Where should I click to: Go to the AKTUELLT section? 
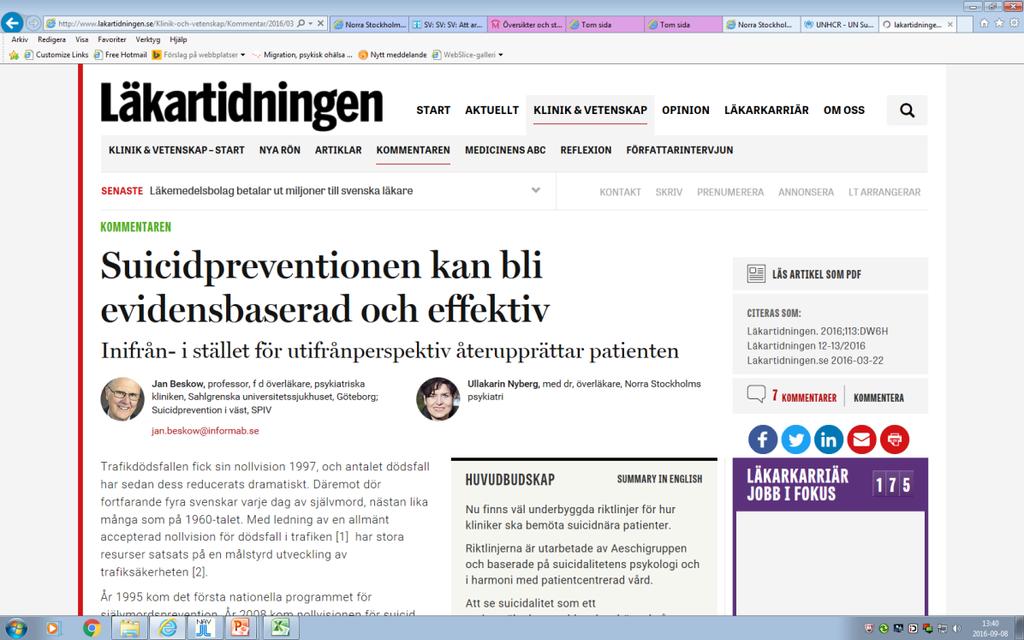point(492,110)
